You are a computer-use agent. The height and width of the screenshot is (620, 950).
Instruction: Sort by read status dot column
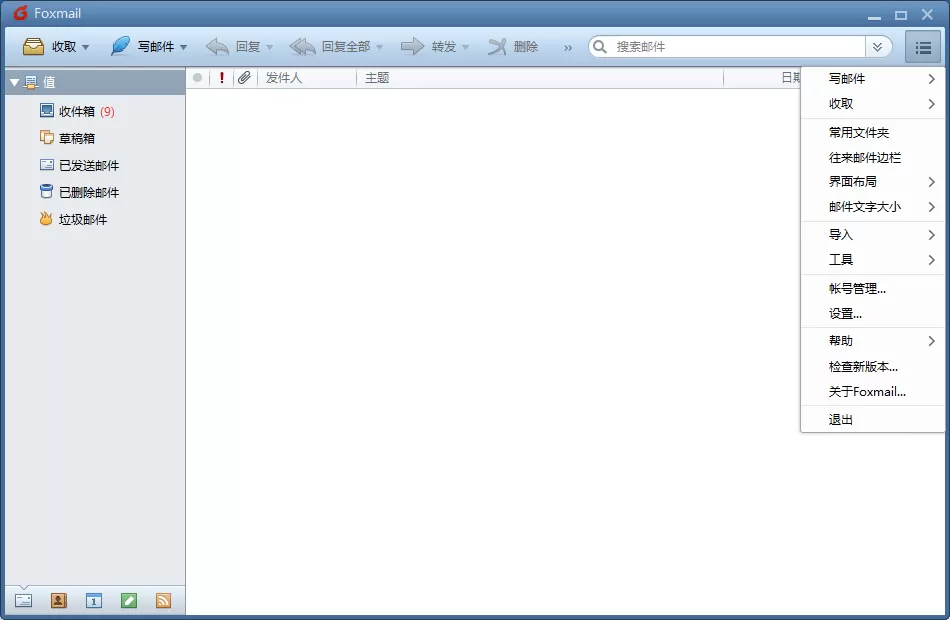click(198, 78)
